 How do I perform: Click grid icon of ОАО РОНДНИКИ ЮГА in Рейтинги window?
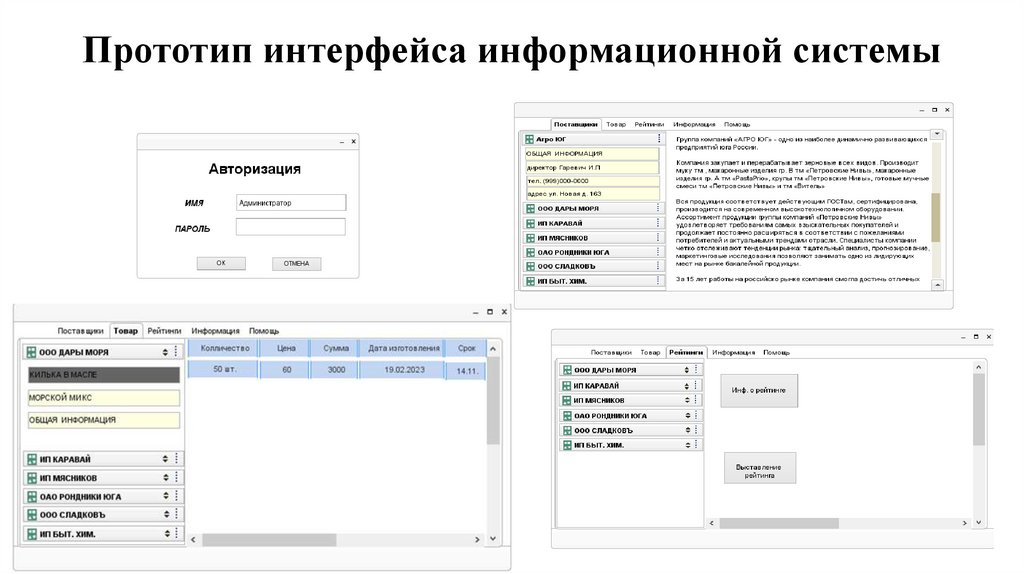(567, 415)
